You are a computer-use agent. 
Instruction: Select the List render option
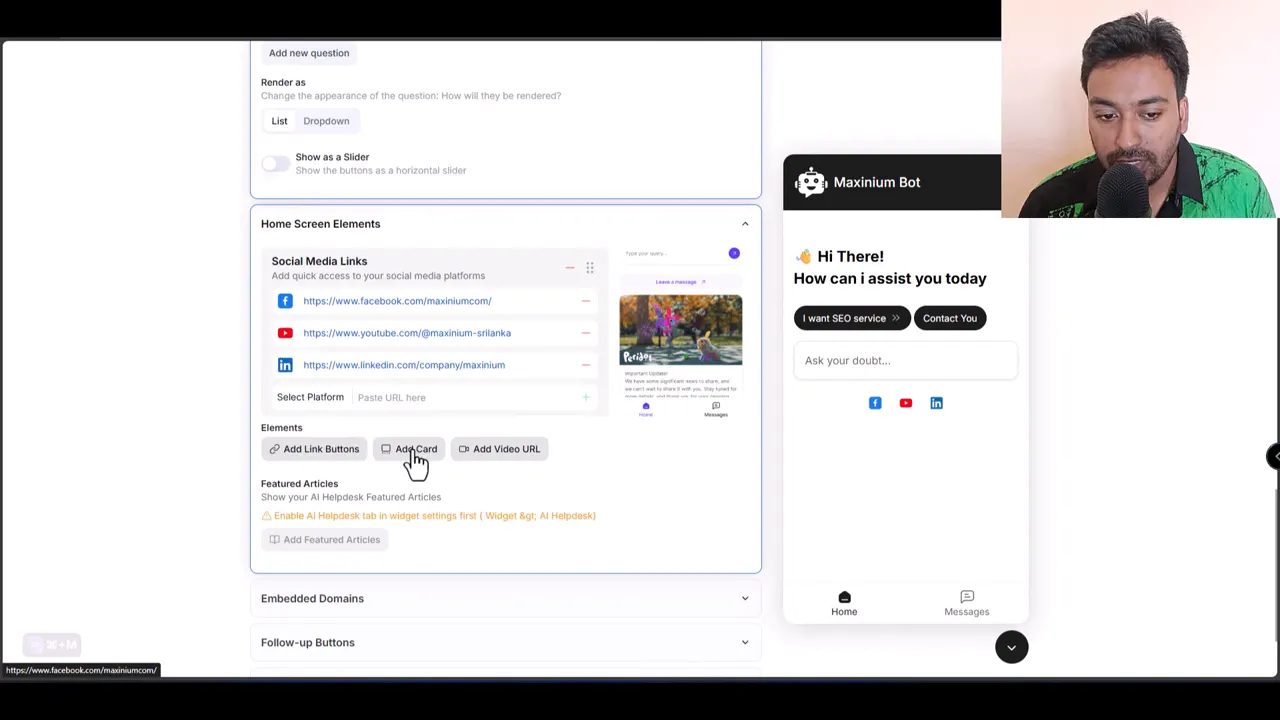coord(279,120)
